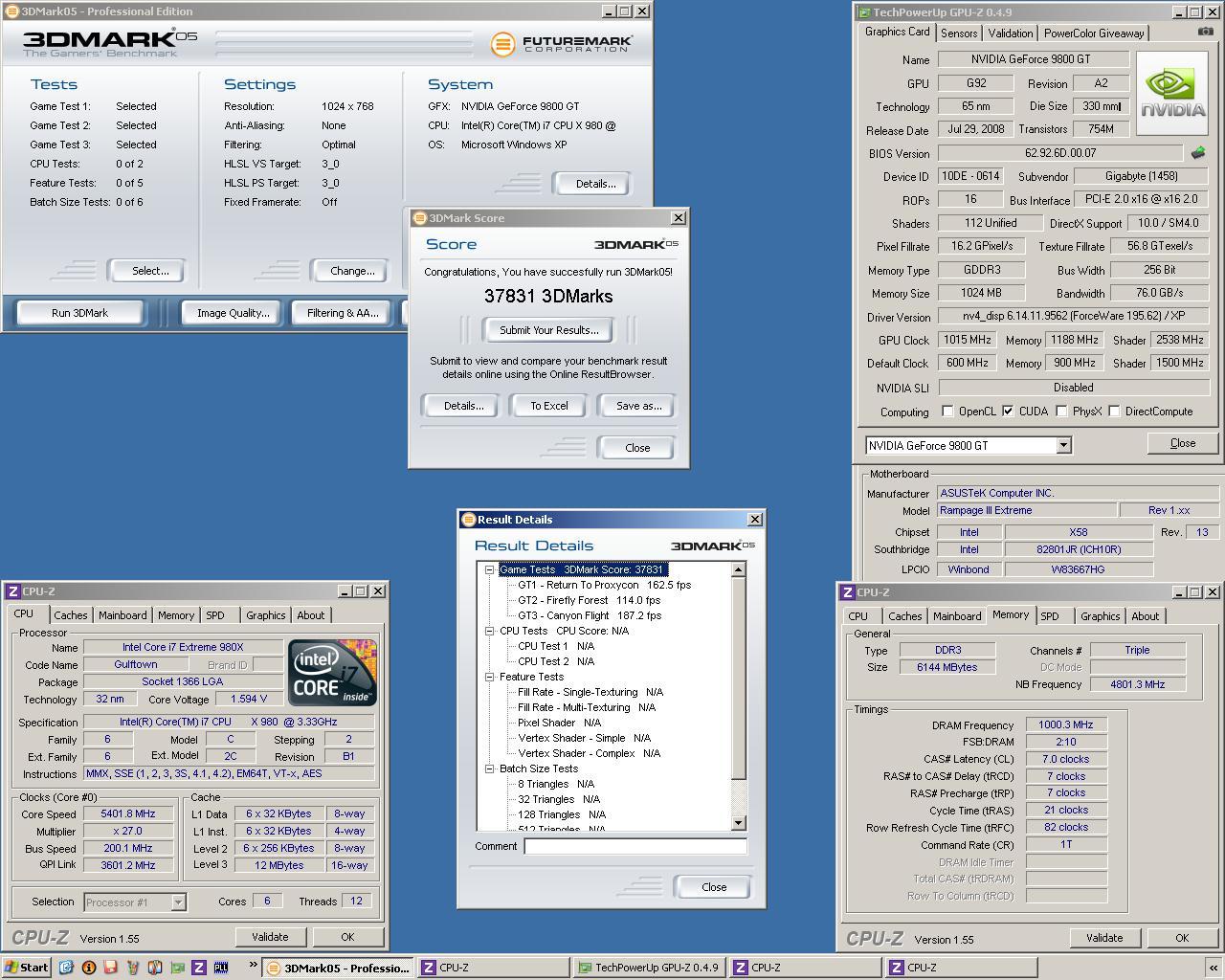Click the Save as... button
This screenshot has height=980, width=1225.
coord(638,406)
